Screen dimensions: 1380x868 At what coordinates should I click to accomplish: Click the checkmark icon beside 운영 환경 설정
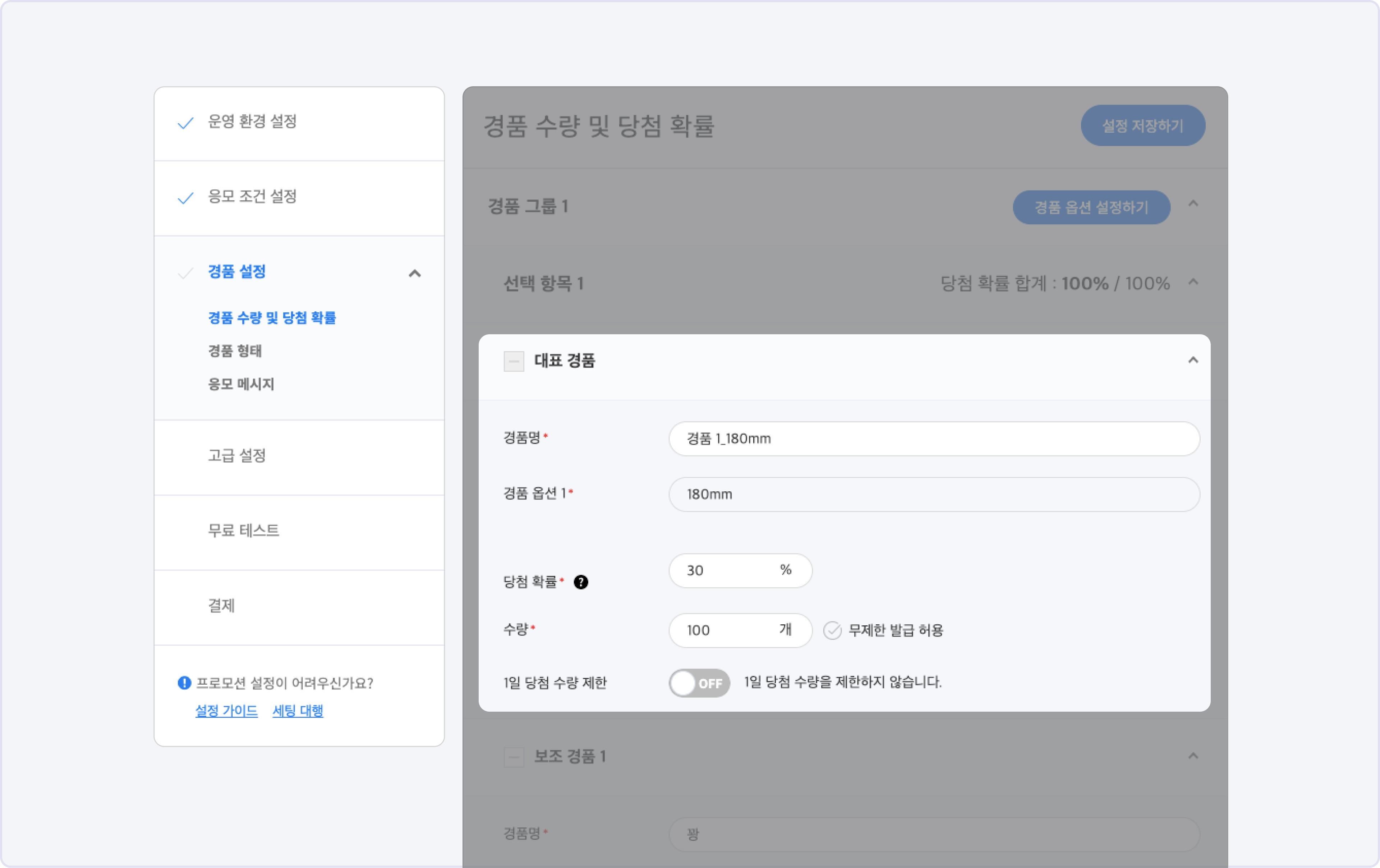click(185, 123)
